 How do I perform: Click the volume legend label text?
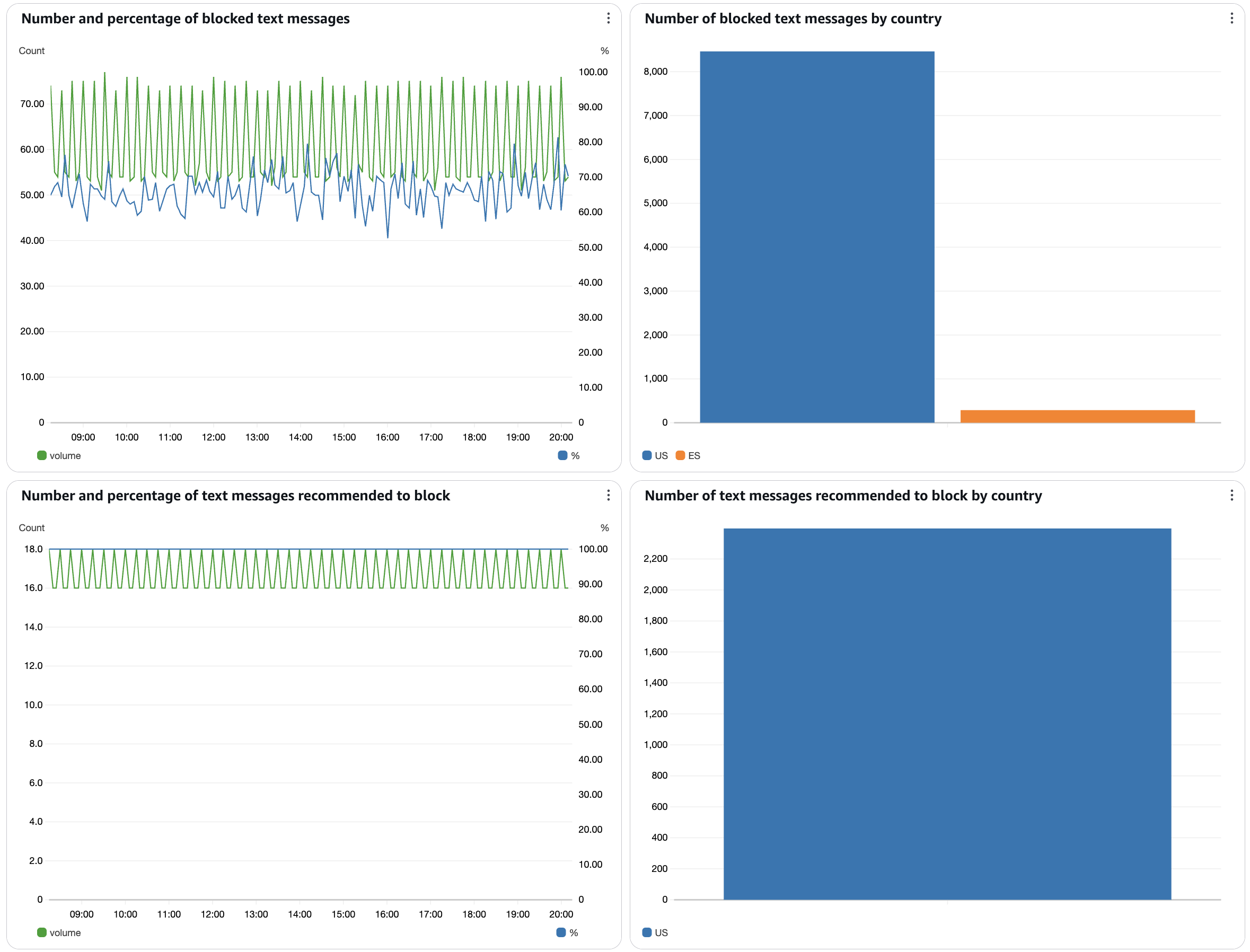66,455
